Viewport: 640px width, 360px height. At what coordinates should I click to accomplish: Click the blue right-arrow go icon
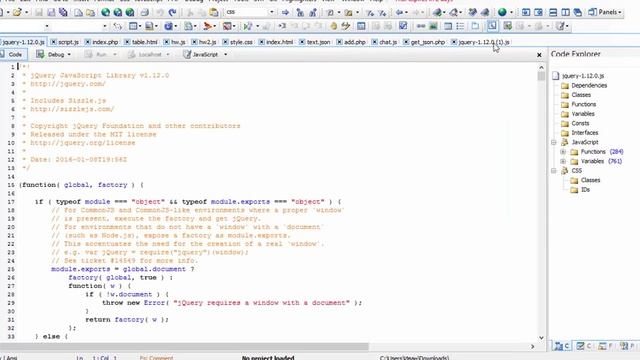[285, 13]
